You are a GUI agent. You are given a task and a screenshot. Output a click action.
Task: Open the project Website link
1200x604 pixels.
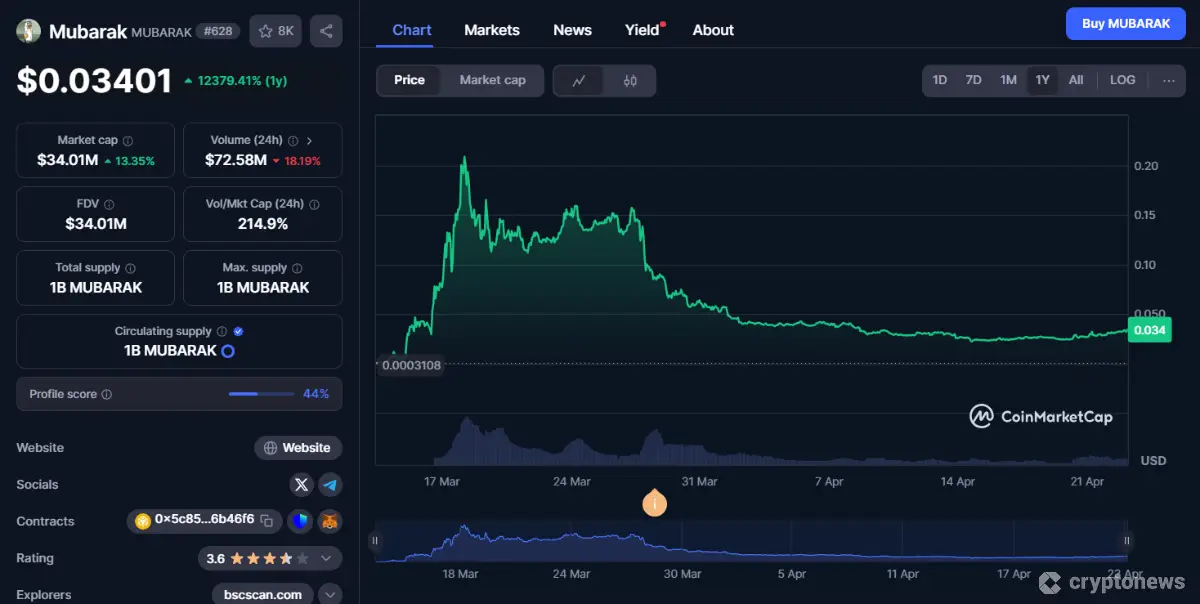coord(298,447)
